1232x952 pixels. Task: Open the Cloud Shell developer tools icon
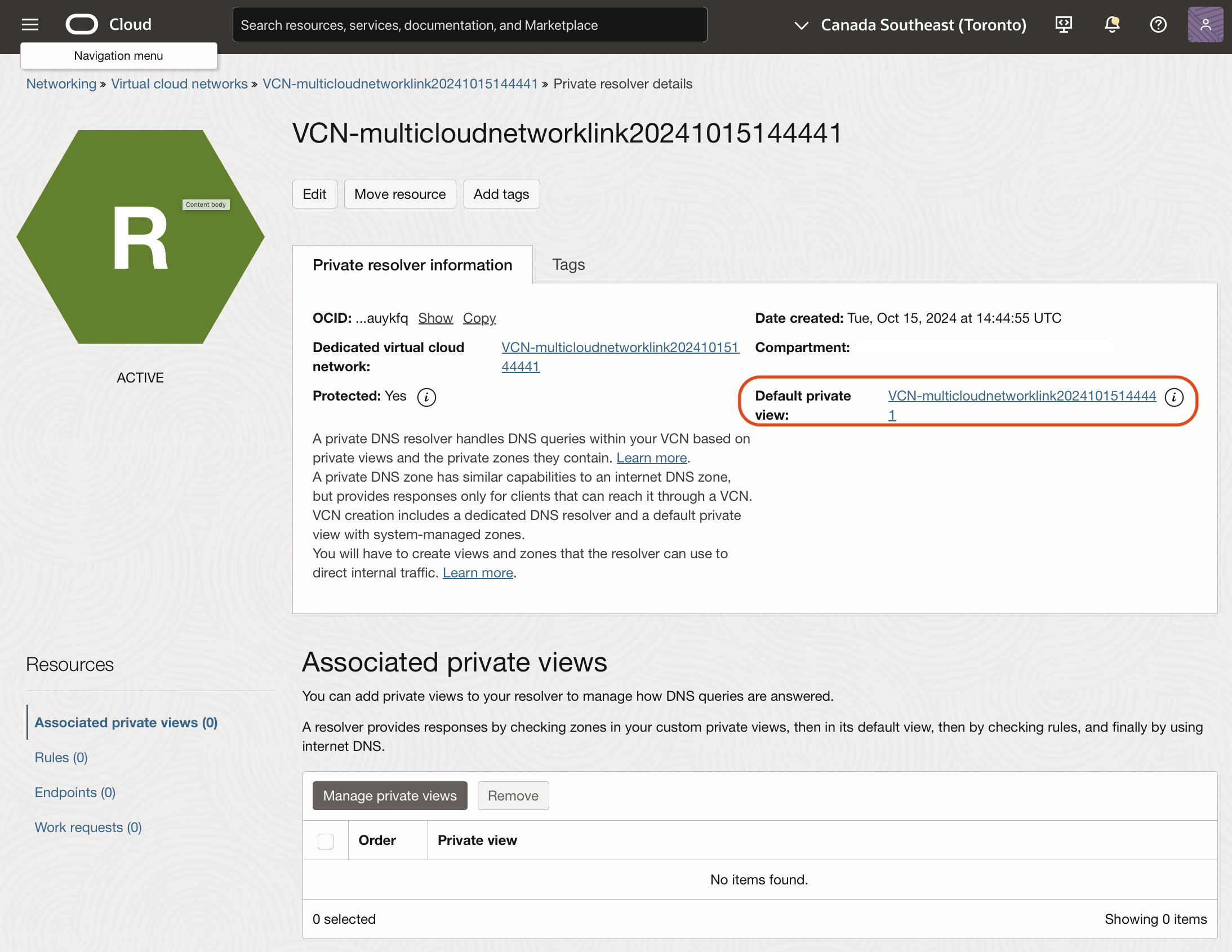[x=1064, y=24]
